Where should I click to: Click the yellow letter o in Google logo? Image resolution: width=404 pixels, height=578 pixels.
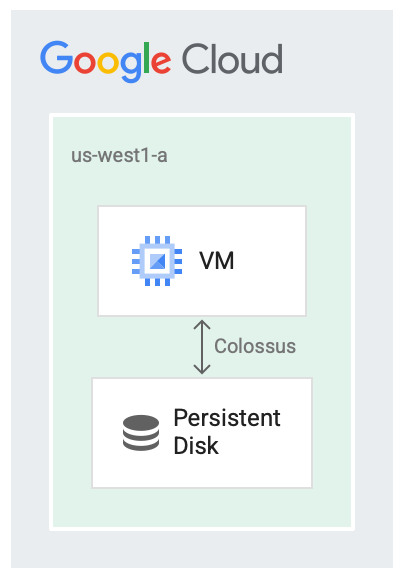coord(108,62)
